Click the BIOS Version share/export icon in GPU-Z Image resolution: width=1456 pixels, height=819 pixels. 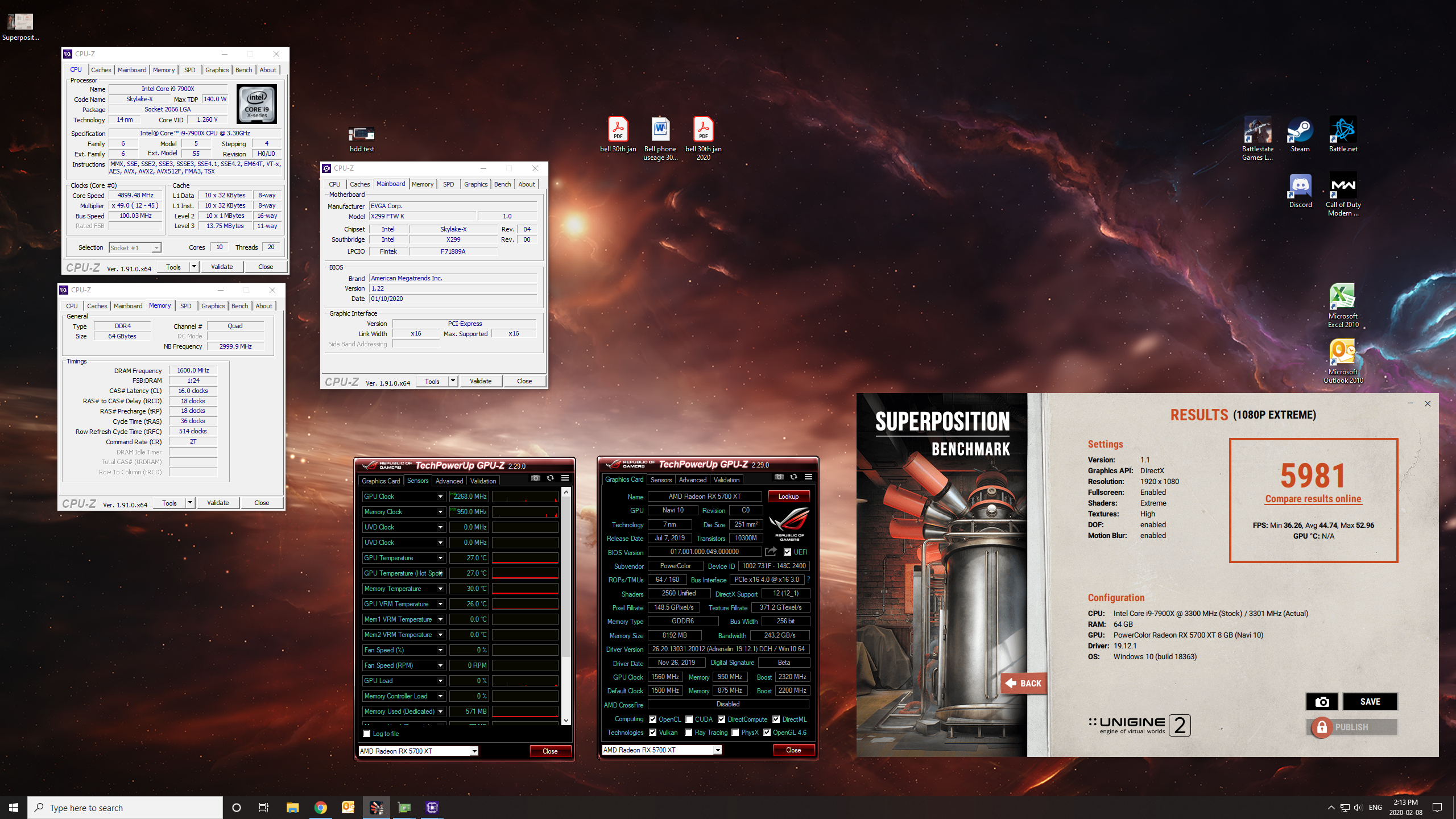771,552
